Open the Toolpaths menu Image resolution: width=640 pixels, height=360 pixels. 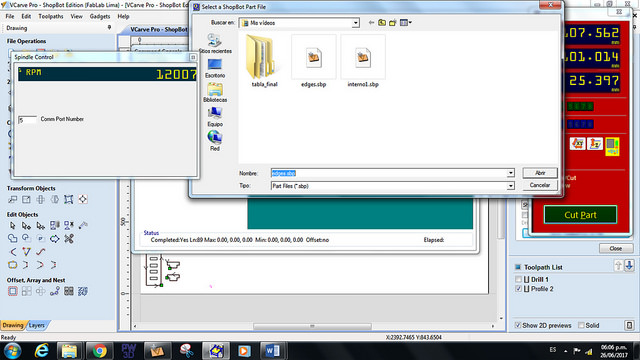pos(51,16)
